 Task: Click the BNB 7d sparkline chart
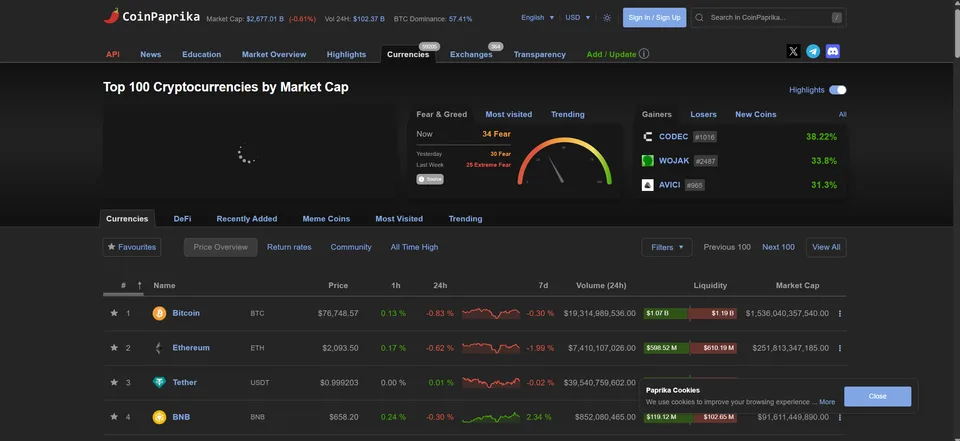pos(491,417)
